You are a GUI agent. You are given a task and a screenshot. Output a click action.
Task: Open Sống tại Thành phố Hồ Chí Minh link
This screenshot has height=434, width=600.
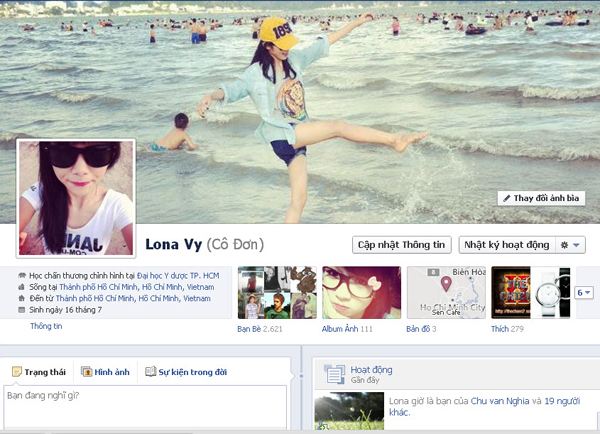(x=137, y=287)
